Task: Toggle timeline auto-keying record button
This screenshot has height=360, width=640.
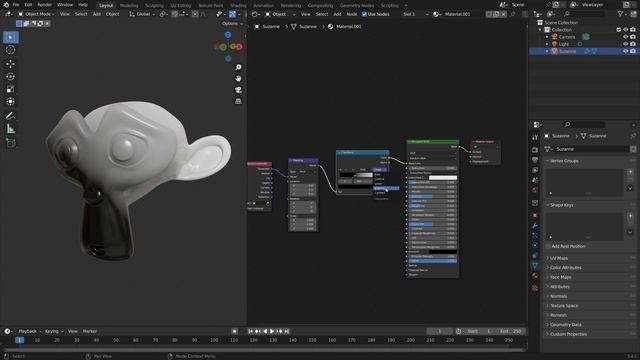Action: coord(234,331)
